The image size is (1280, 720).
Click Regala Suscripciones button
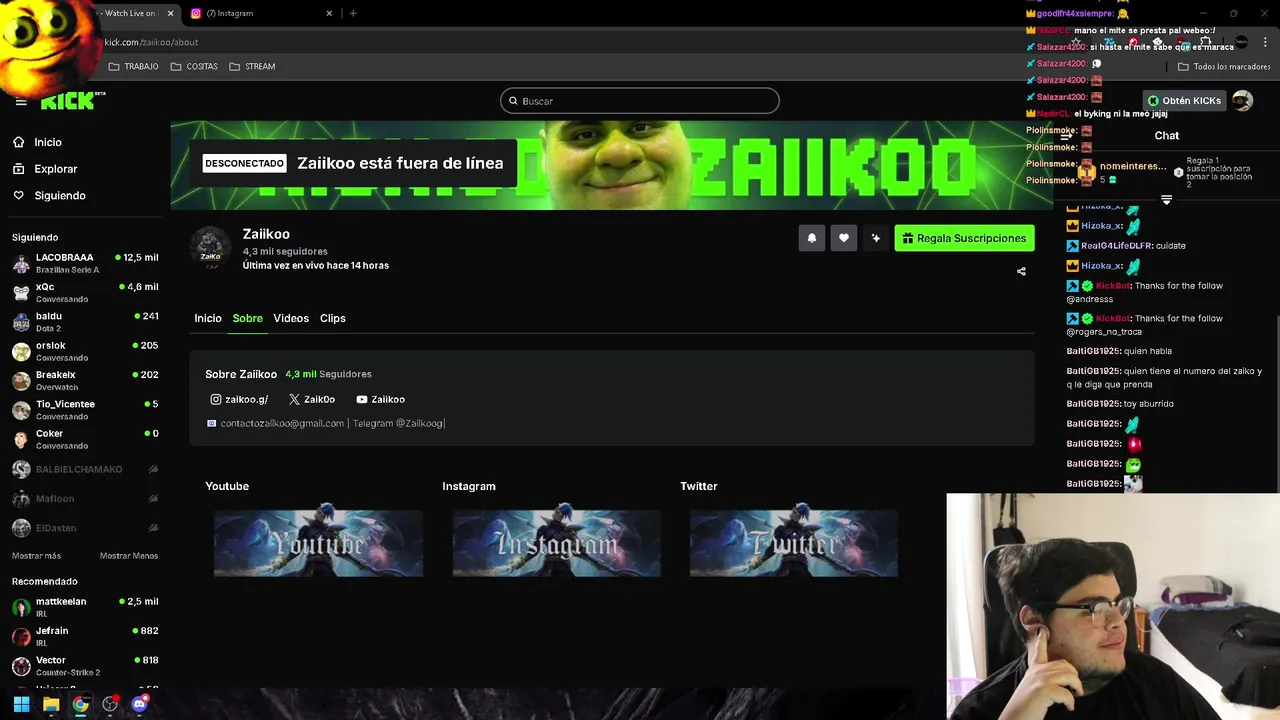(964, 238)
